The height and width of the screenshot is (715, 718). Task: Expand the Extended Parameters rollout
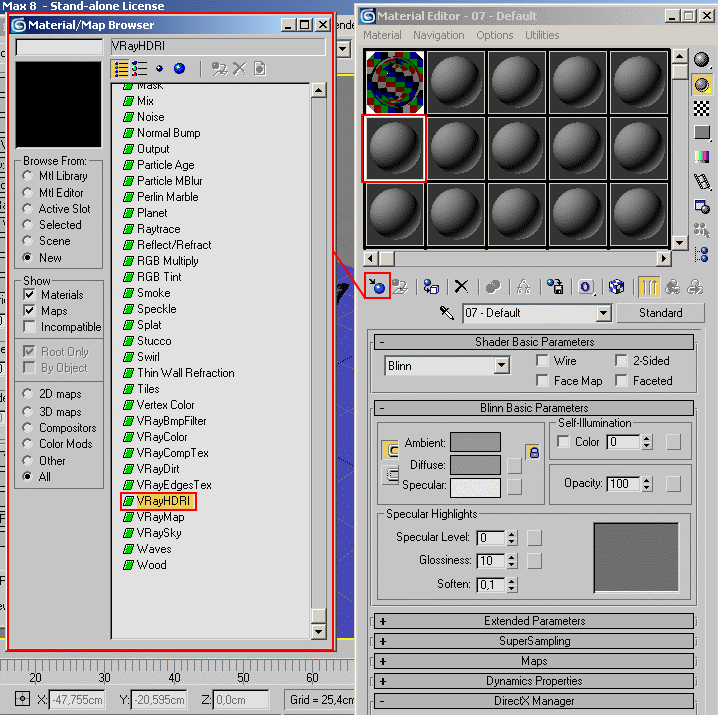pos(534,621)
